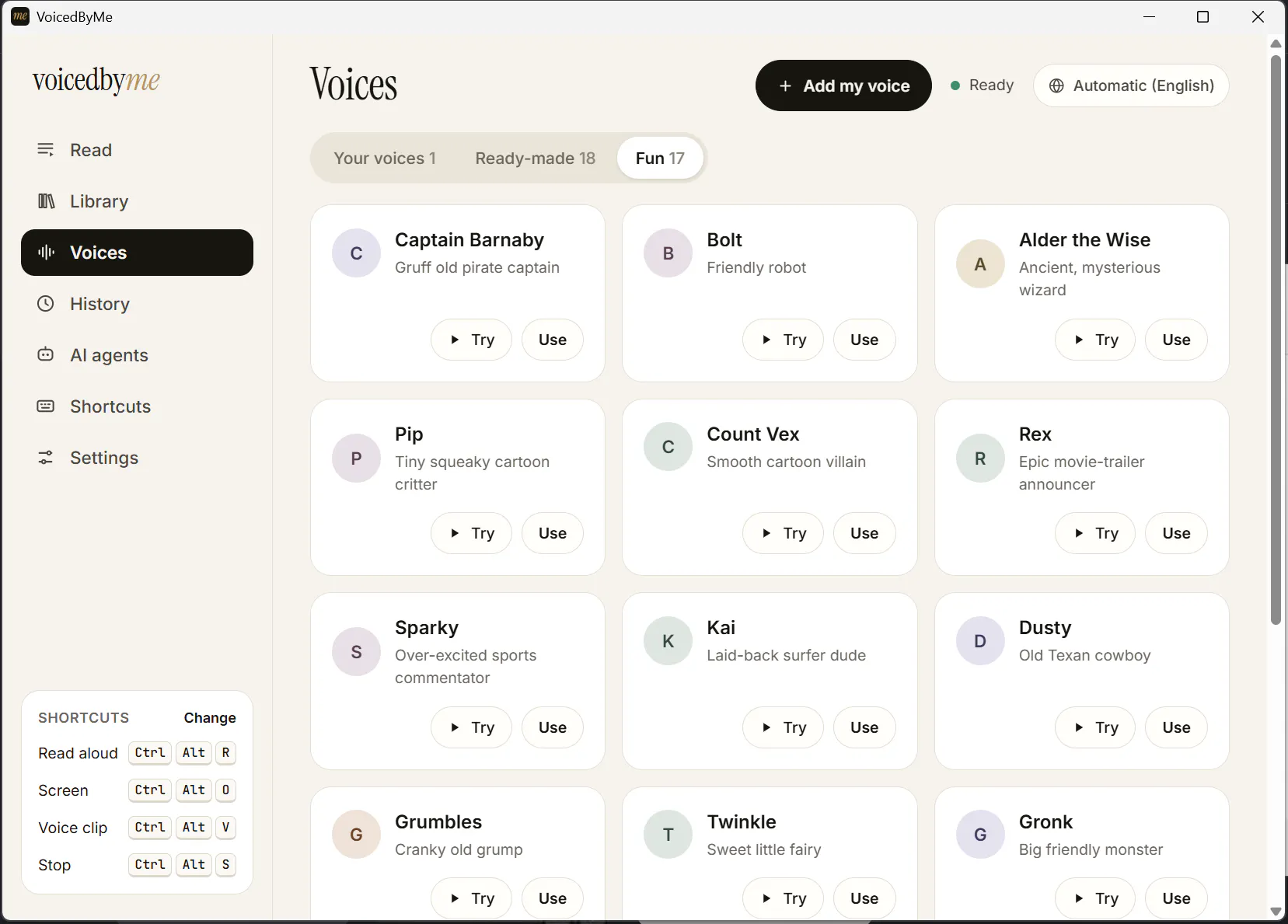Screen dimensions: 1288x924
Task: Click Kai's avatar circle
Action: pos(668,641)
